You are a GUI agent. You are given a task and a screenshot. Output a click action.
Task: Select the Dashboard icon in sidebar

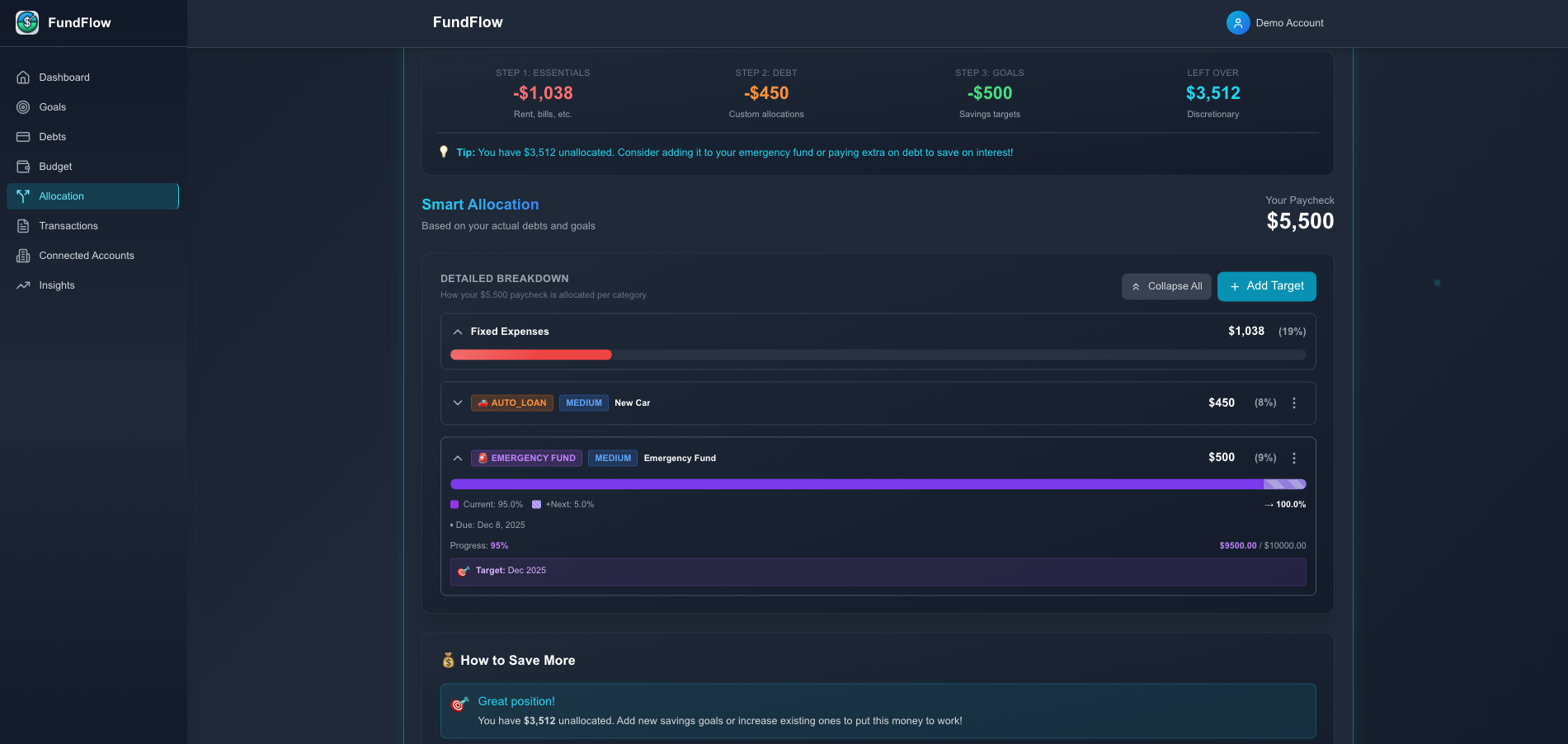(x=22, y=77)
